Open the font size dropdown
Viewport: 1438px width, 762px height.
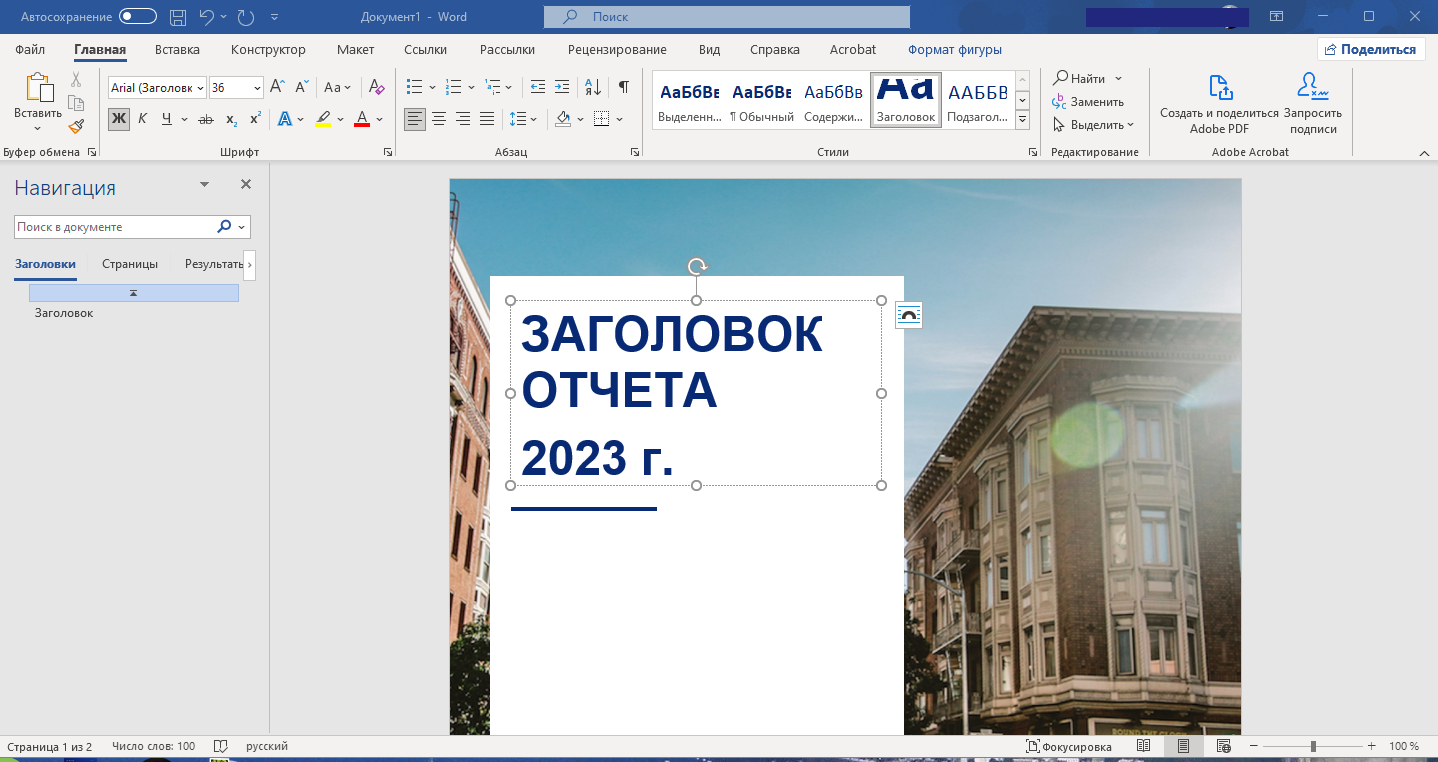[256, 88]
